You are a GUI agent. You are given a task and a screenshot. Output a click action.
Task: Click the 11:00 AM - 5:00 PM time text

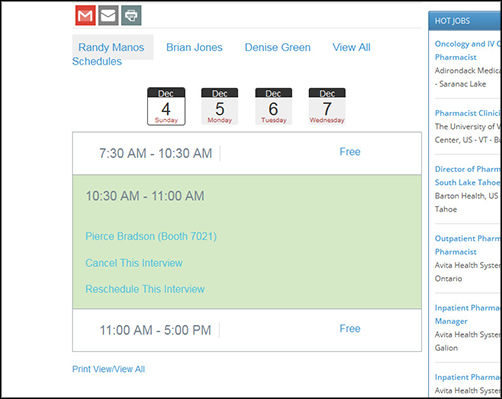[x=156, y=330]
